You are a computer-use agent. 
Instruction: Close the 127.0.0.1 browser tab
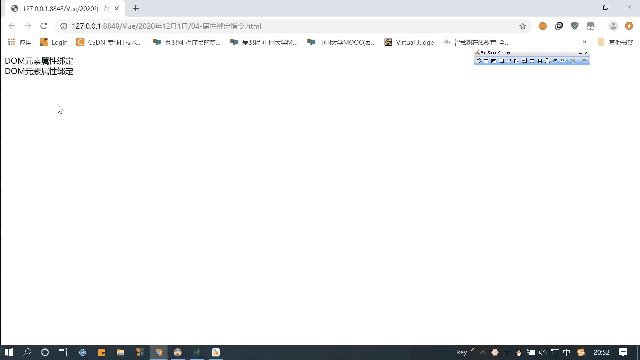pos(116,8)
